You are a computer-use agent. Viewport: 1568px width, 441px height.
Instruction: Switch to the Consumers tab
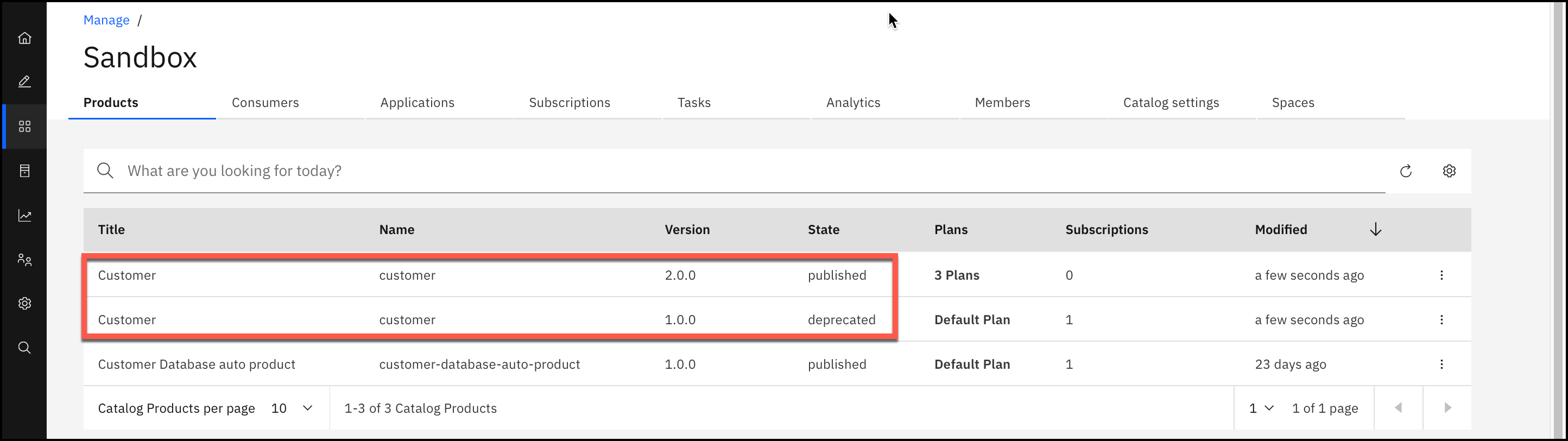pyautogui.click(x=265, y=102)
